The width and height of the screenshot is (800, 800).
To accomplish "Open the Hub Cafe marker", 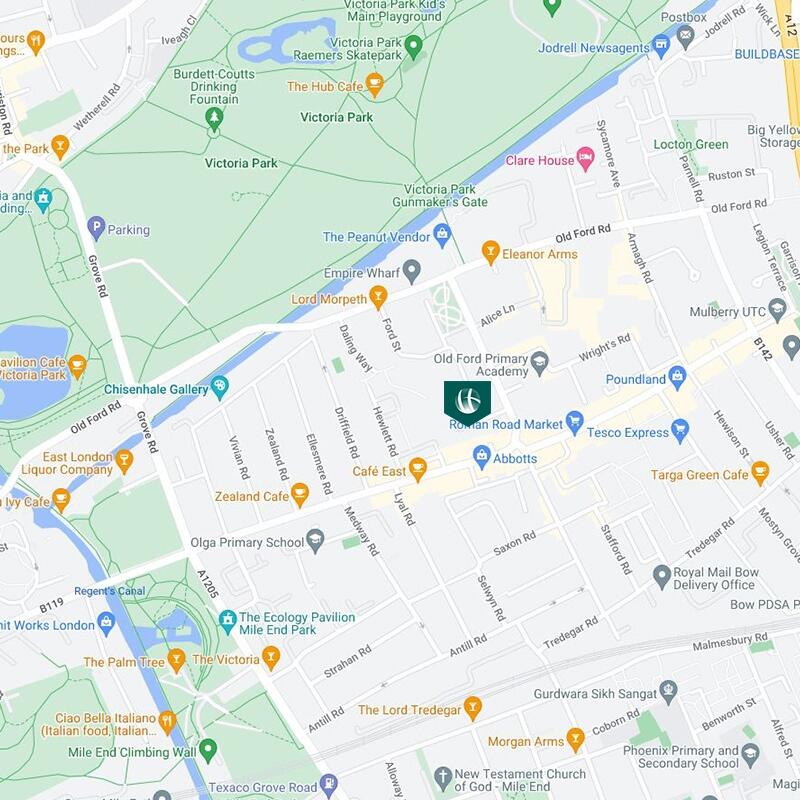I will 374,85.
